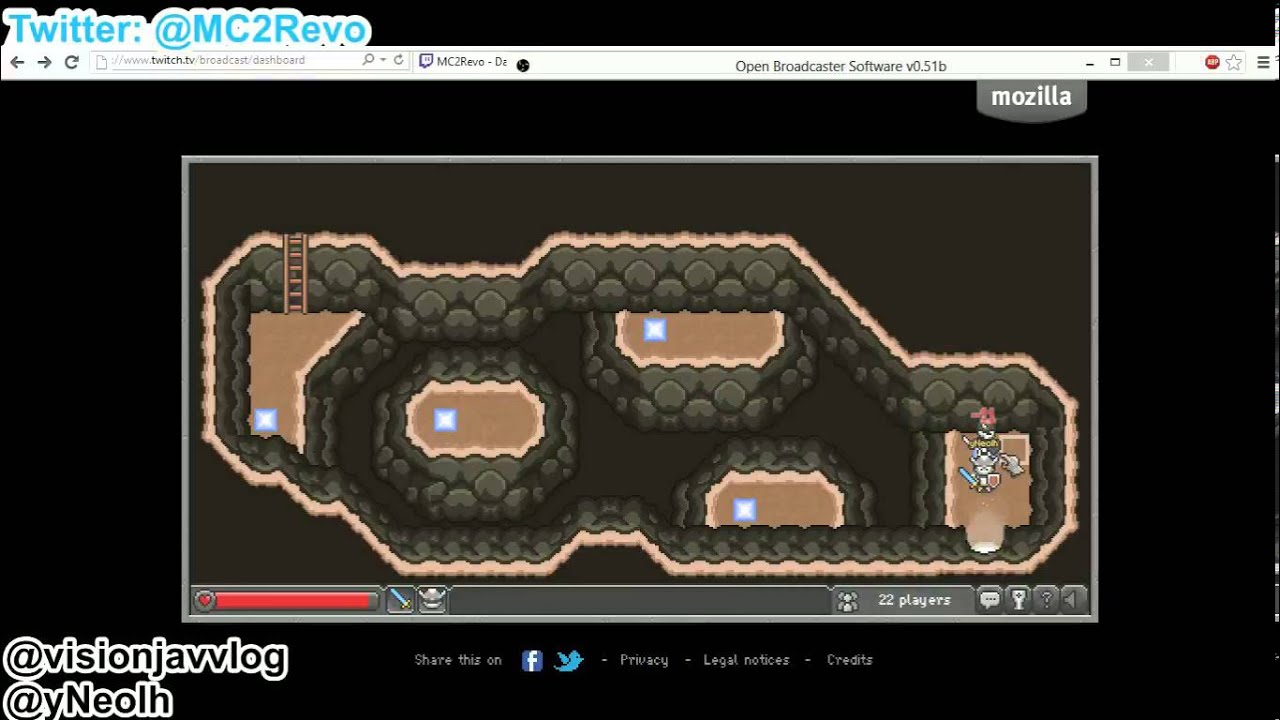Open the Privacy link
Screen dimensions: 1280x720
pos(644,660)
